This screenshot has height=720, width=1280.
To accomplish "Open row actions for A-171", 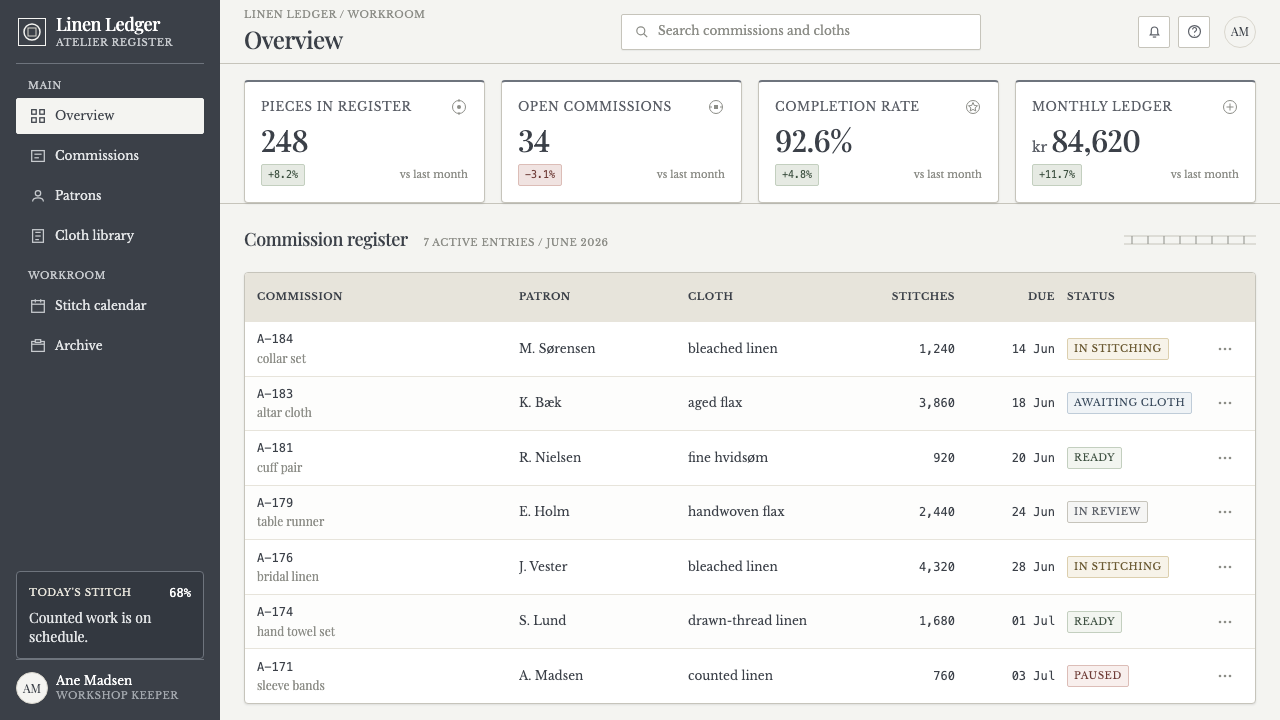I will [1225, 676].
